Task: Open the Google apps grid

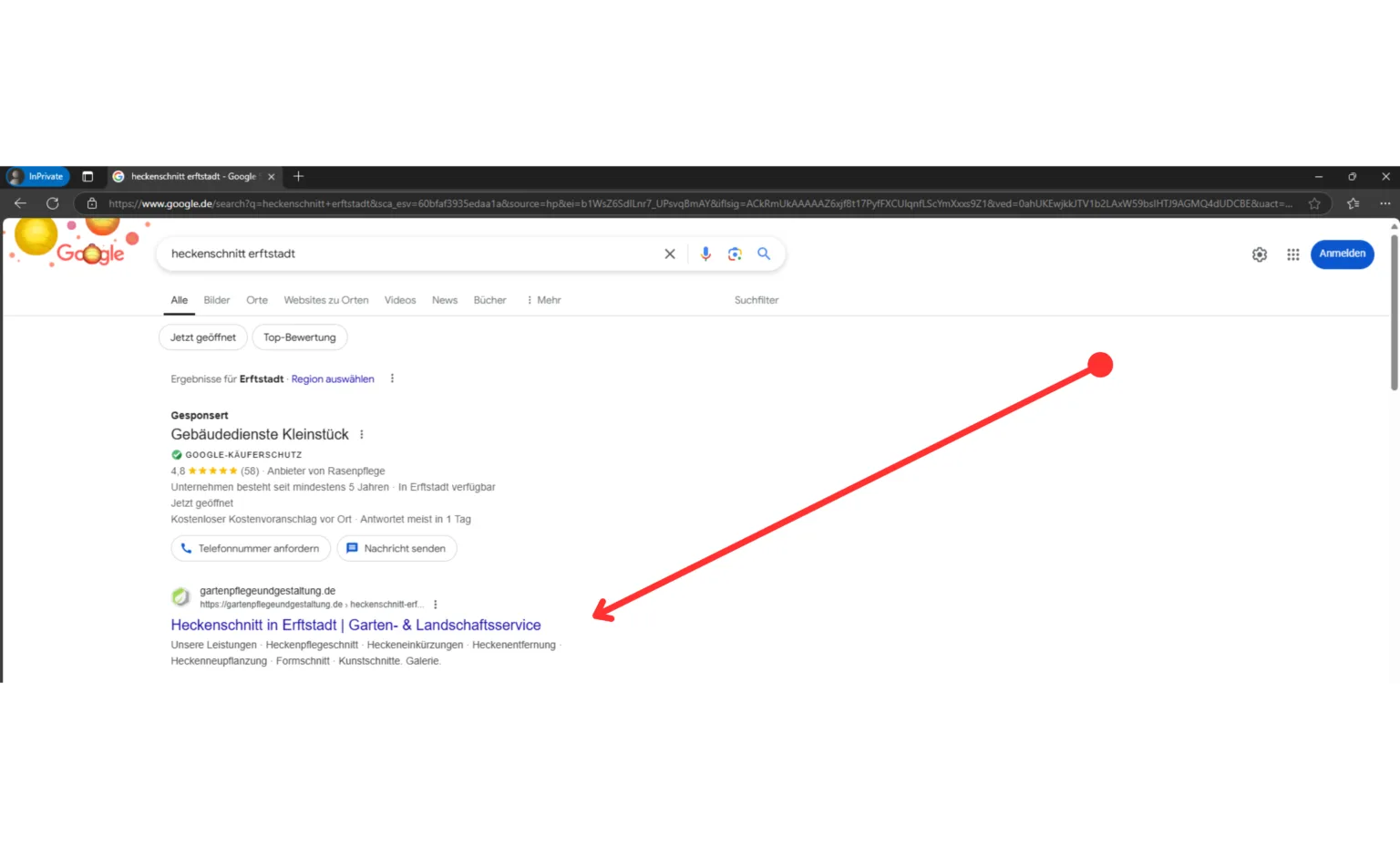Action: (x=1292, y=254)
